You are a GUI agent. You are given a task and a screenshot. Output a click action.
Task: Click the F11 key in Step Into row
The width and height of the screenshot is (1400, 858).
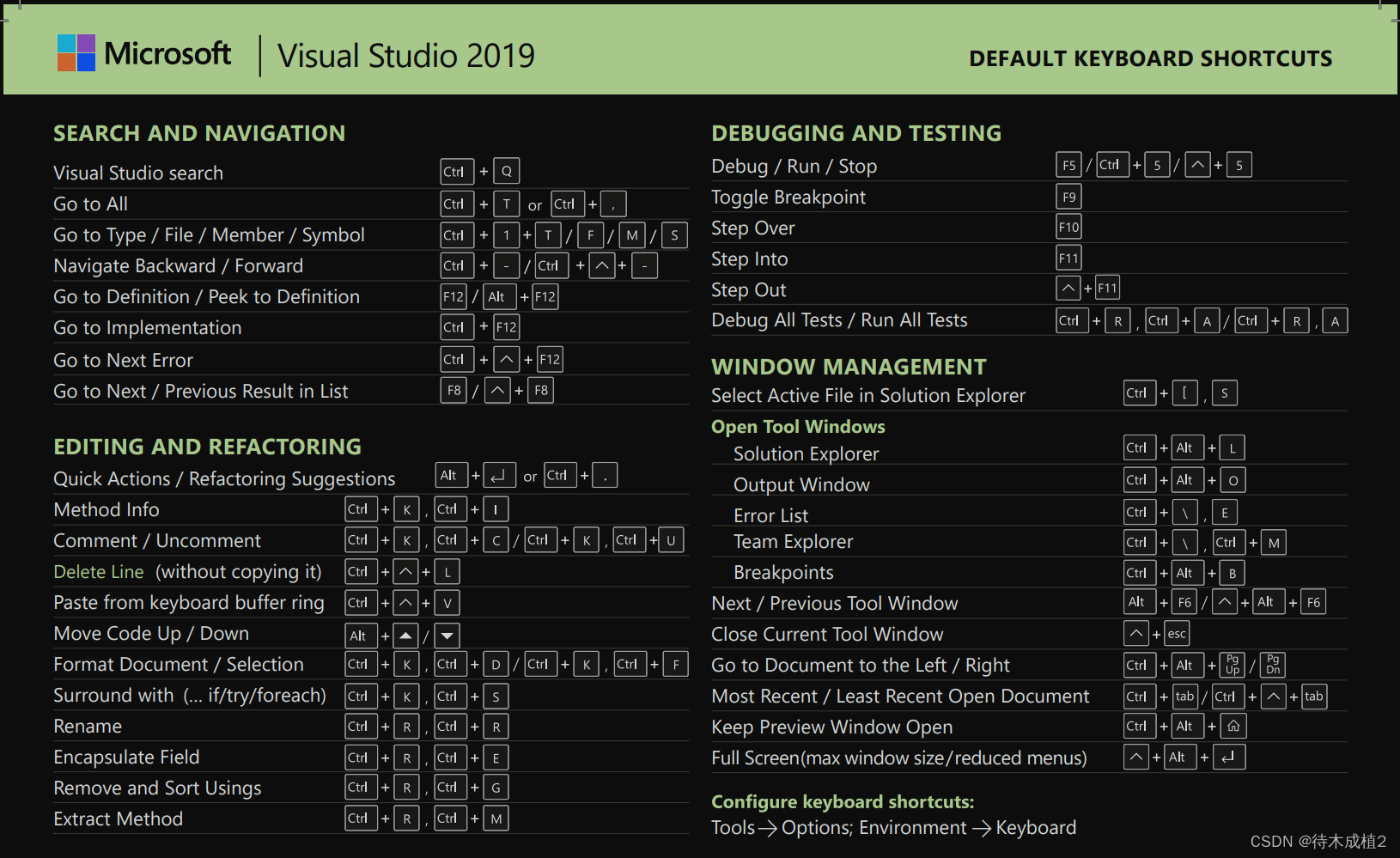coord(1068,258)
